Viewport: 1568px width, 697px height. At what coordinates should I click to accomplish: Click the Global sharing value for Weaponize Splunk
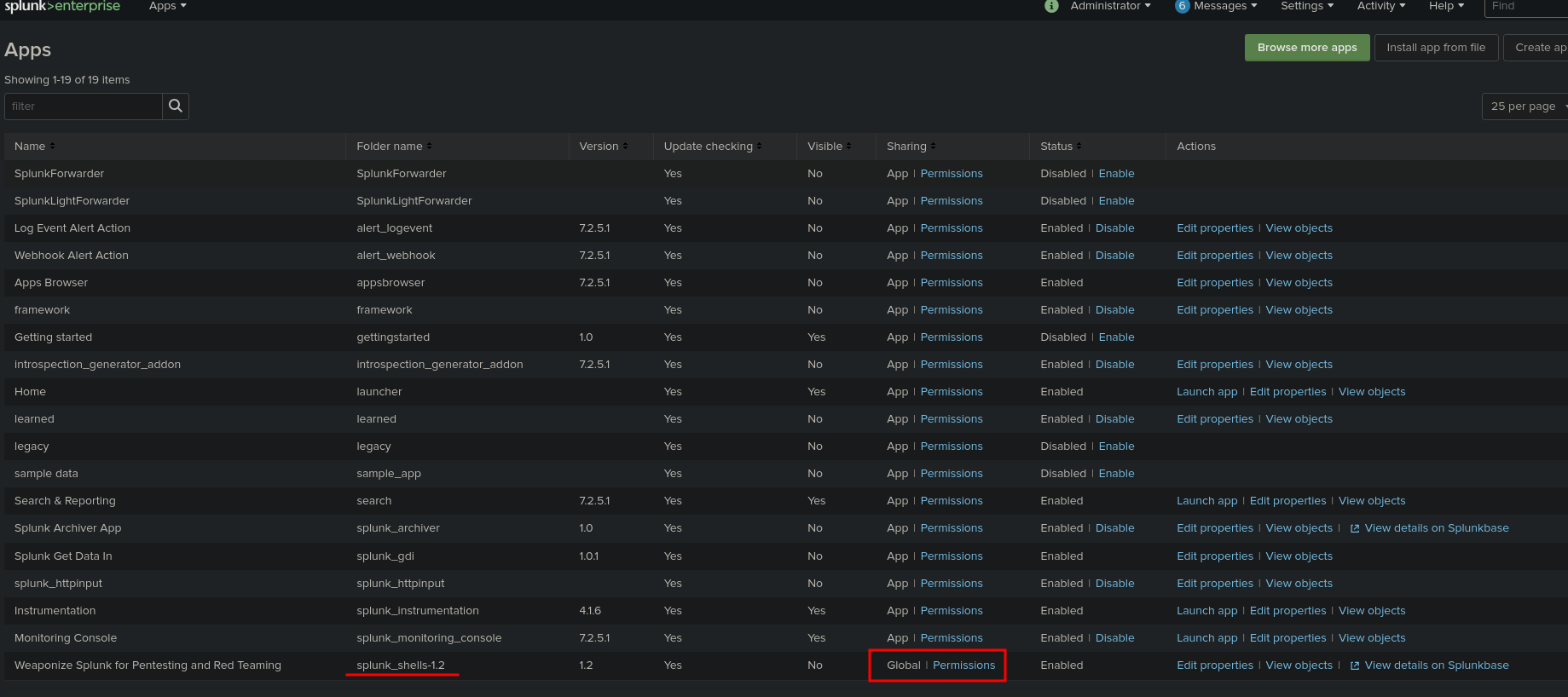pyautogui.click(x=903, y=665)
